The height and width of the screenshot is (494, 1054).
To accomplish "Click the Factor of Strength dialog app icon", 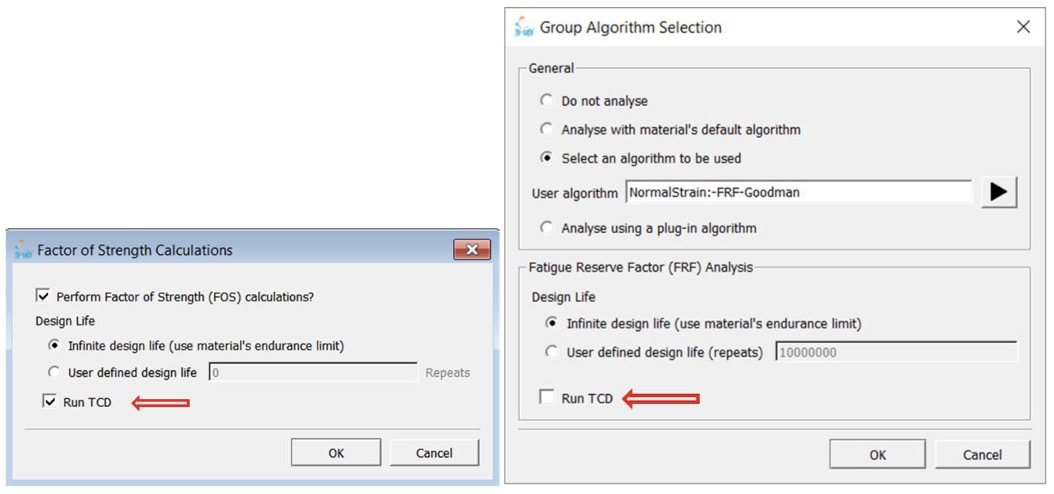I will pyautogui.click(x=23, y=250).
